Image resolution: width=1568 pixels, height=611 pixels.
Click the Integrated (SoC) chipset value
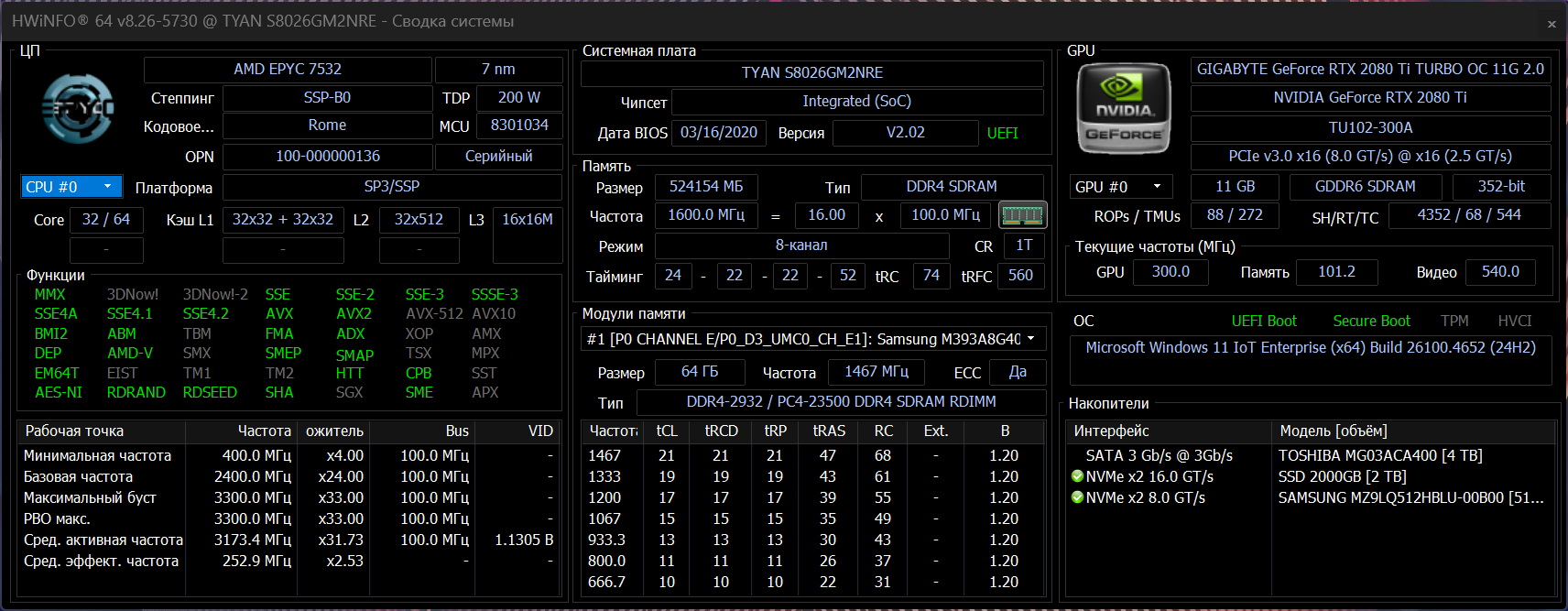(857, 102)
